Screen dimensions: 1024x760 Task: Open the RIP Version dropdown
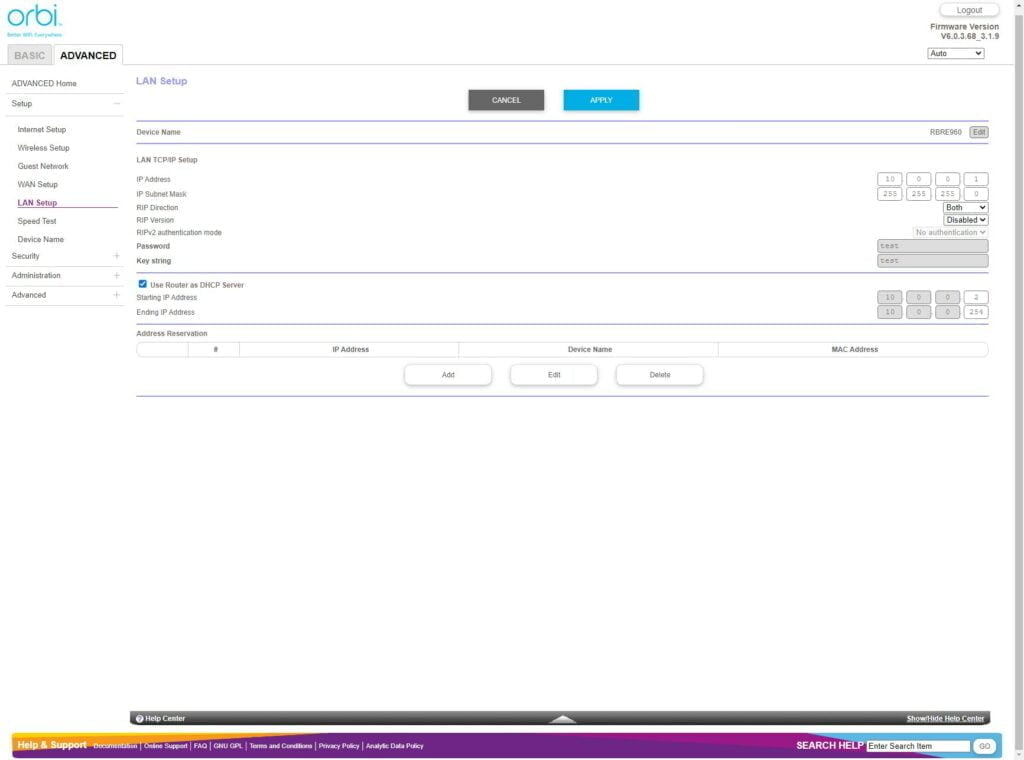(x=965, y=220)
